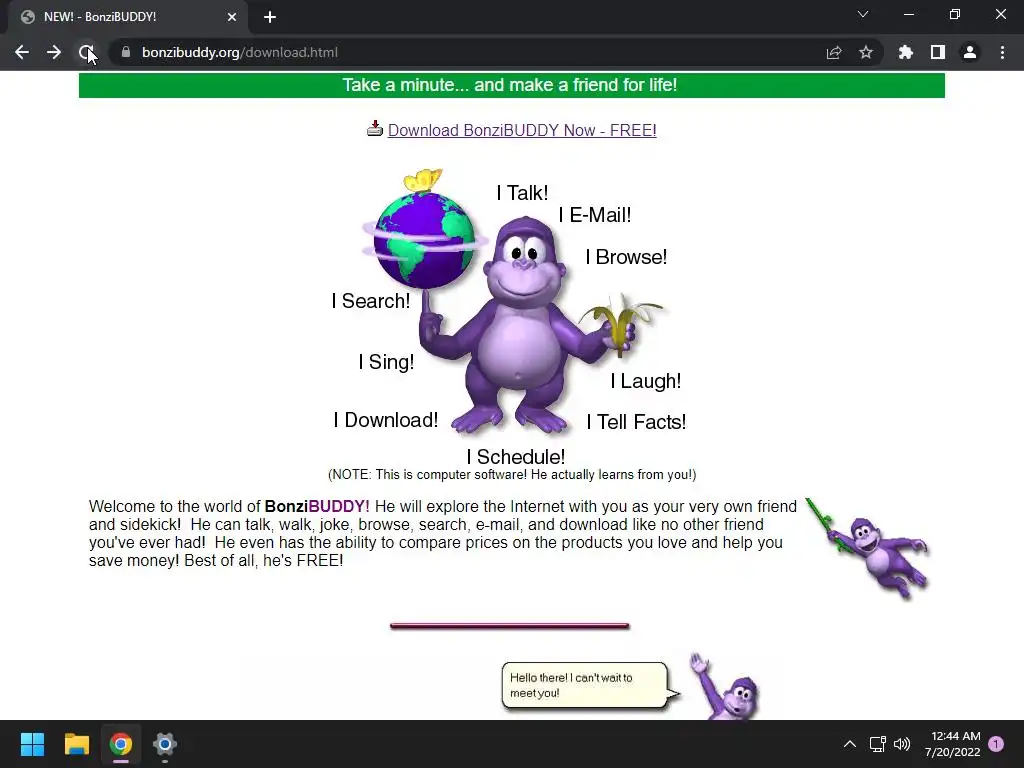Click the 'I Talk!' text
Viewport: 1024px width, 768px height.
[522, 193]
